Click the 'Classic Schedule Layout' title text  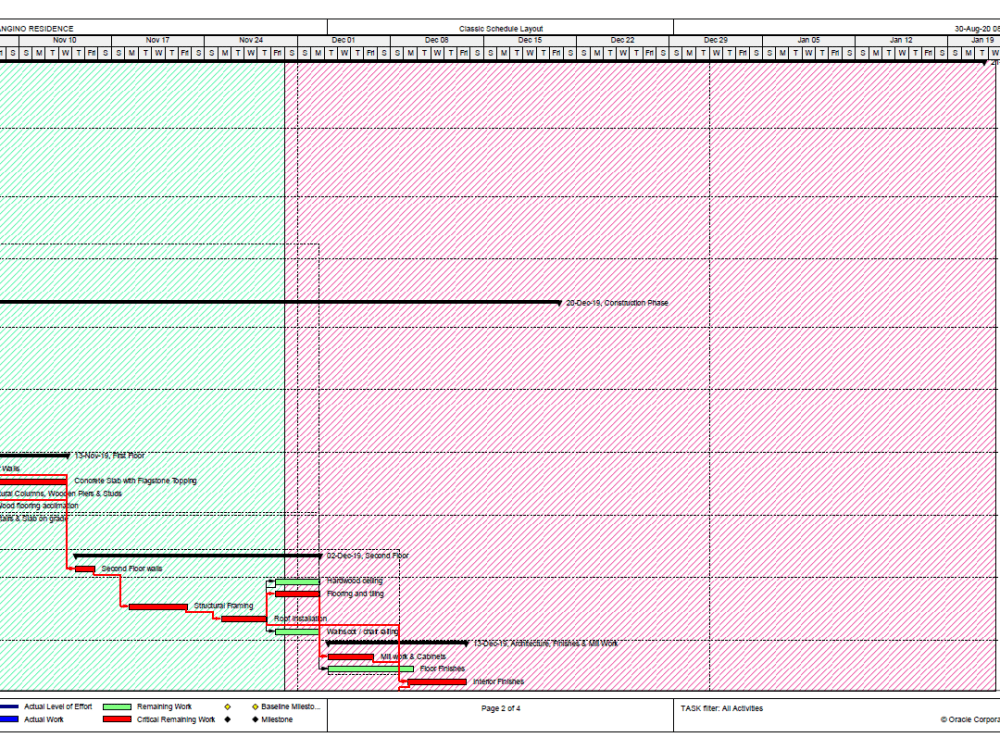pos(501,29)
